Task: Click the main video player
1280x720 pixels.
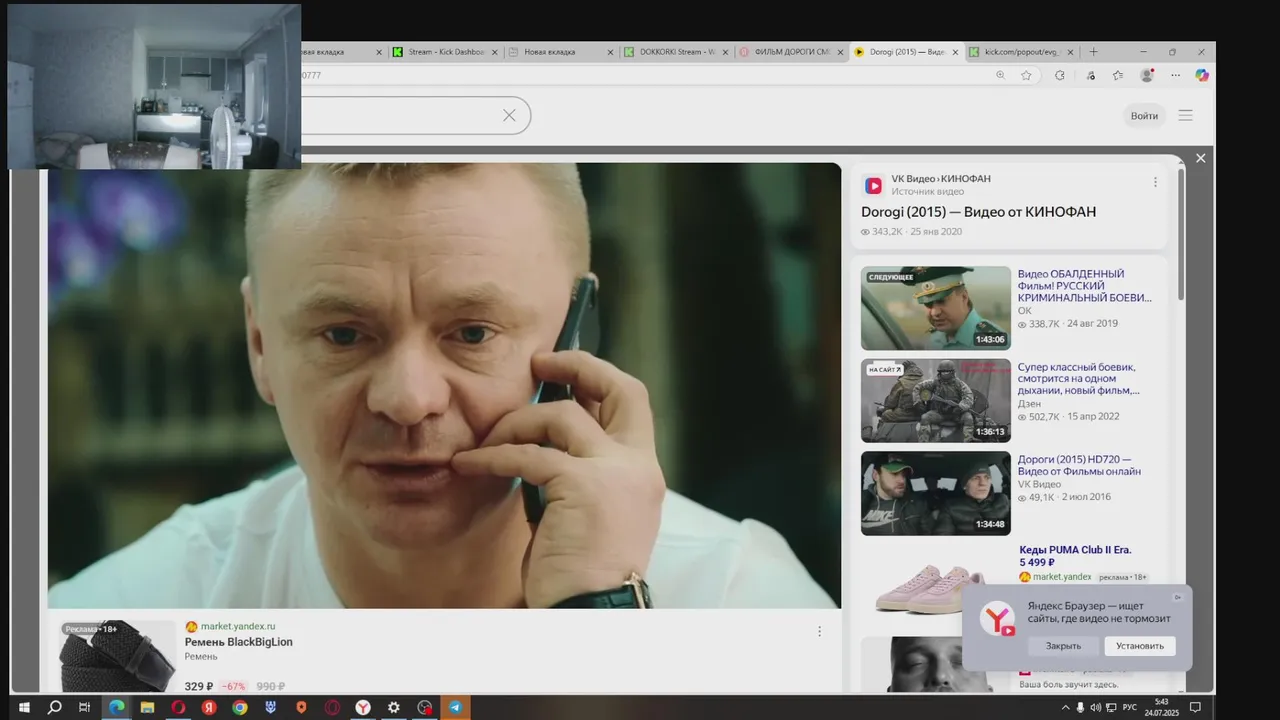Action: [x=444, y=386]
